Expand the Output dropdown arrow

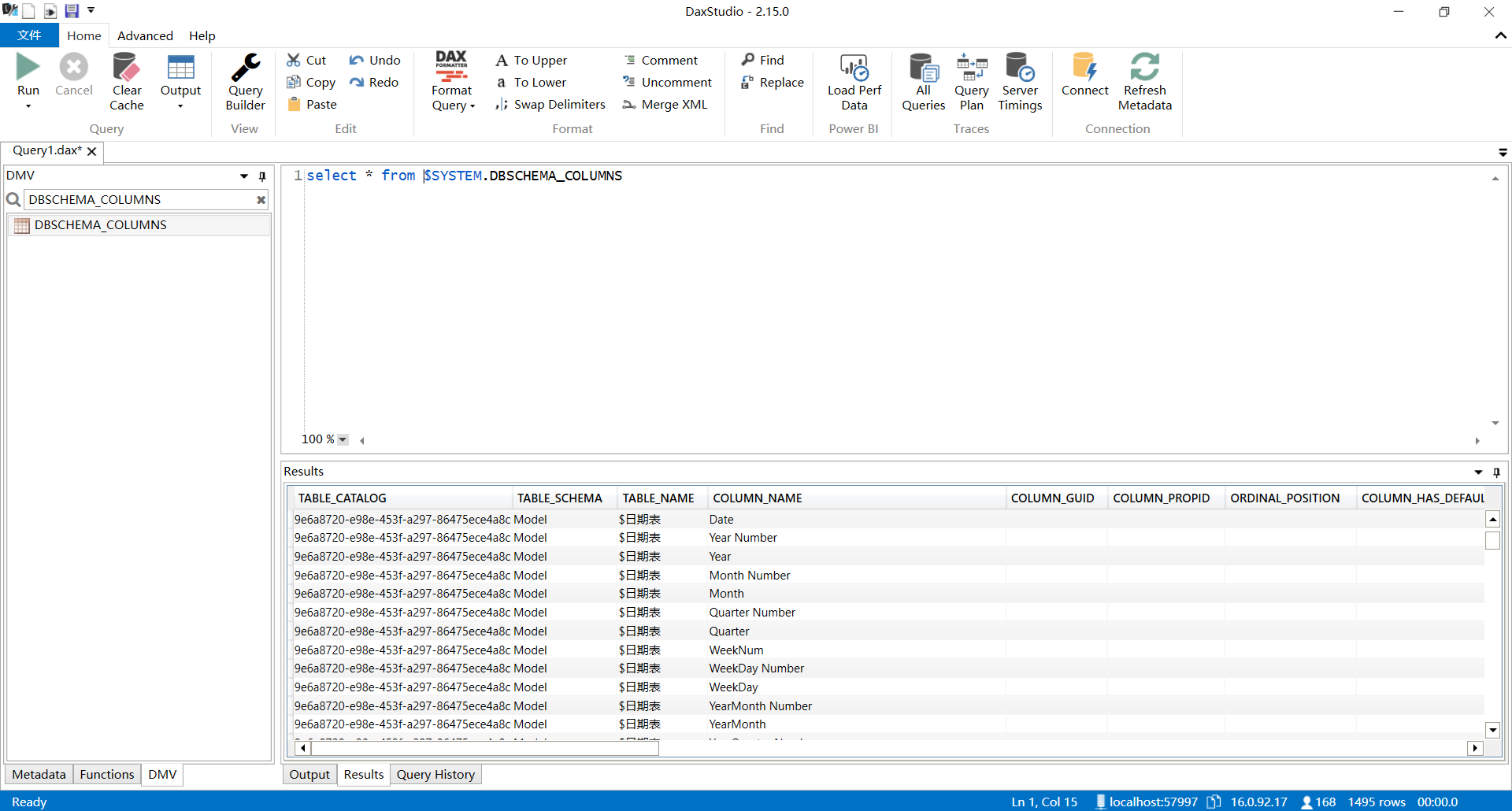pyautogui.click(x=180, y=106)
